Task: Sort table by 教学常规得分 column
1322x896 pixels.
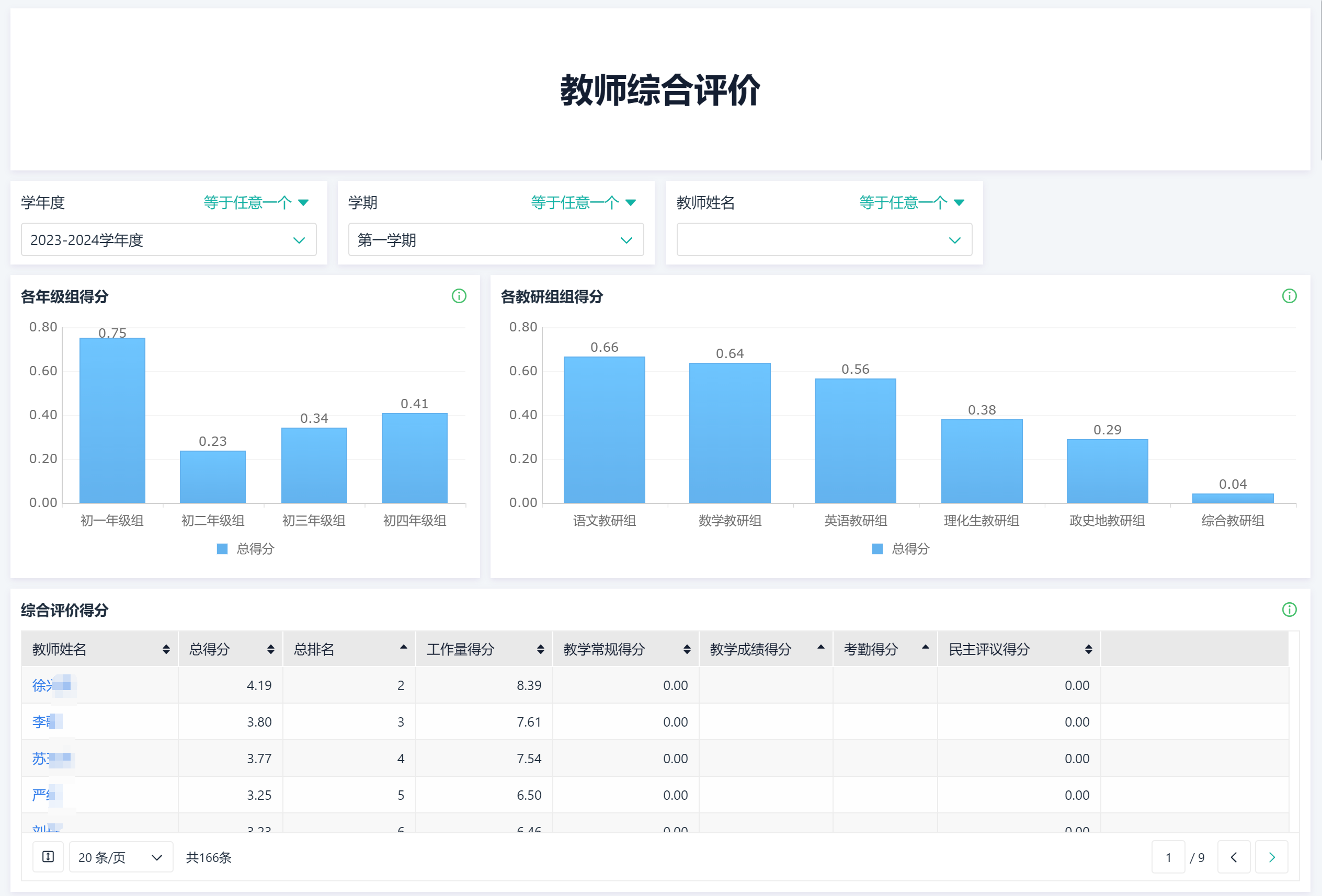Action: coord(687,649)
